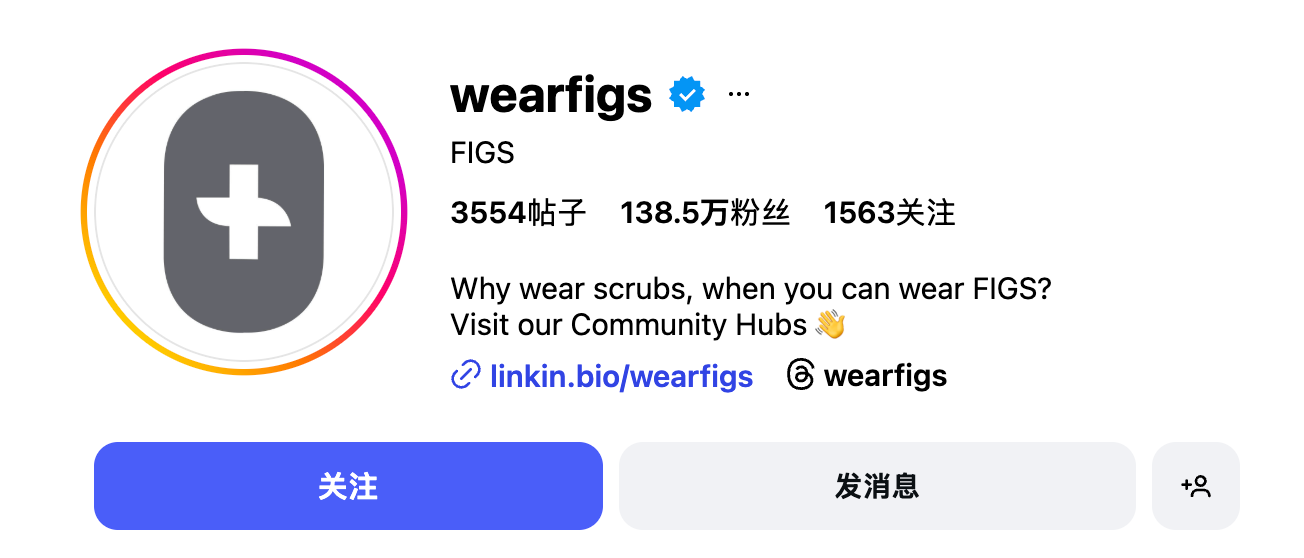
Task: Open the 138.5万粉丝 followers list
Action: pyautogui.click(x=705, y=213)
